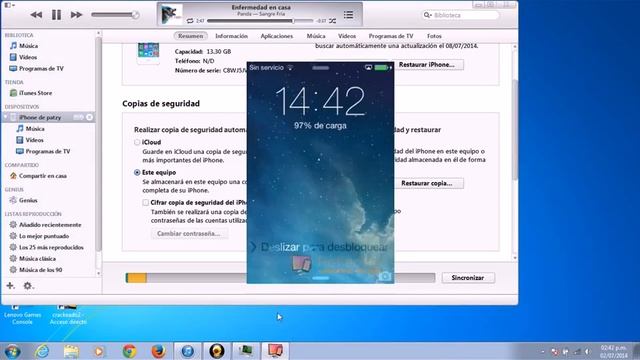The image size is (640, 360).
Task: Select the iCloud backup option
Action: pyautogui.click(x=137, y=142)
